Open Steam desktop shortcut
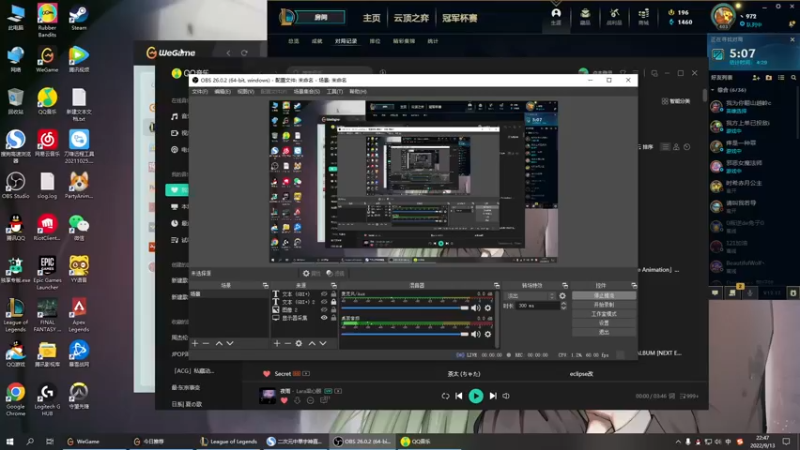The image size is (800, 450). point(79,17)
